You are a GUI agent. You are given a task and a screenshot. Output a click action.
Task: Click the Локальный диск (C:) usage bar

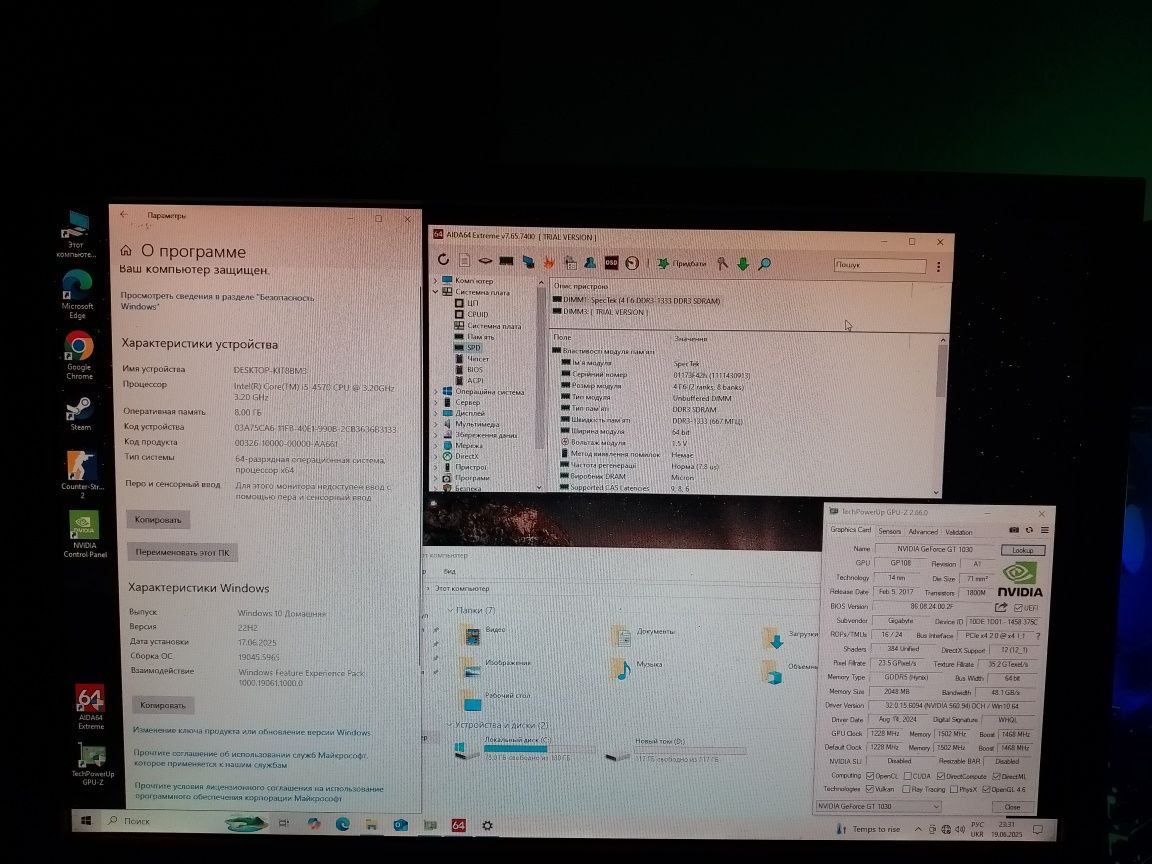tap(539, 749)
